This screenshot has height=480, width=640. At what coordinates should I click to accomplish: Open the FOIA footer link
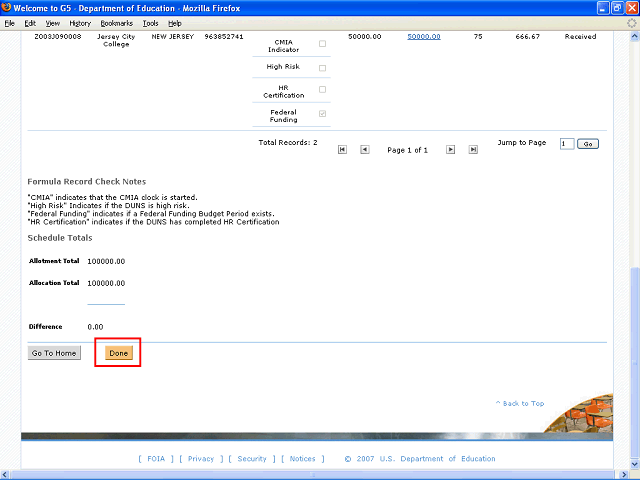coord(156,459)
